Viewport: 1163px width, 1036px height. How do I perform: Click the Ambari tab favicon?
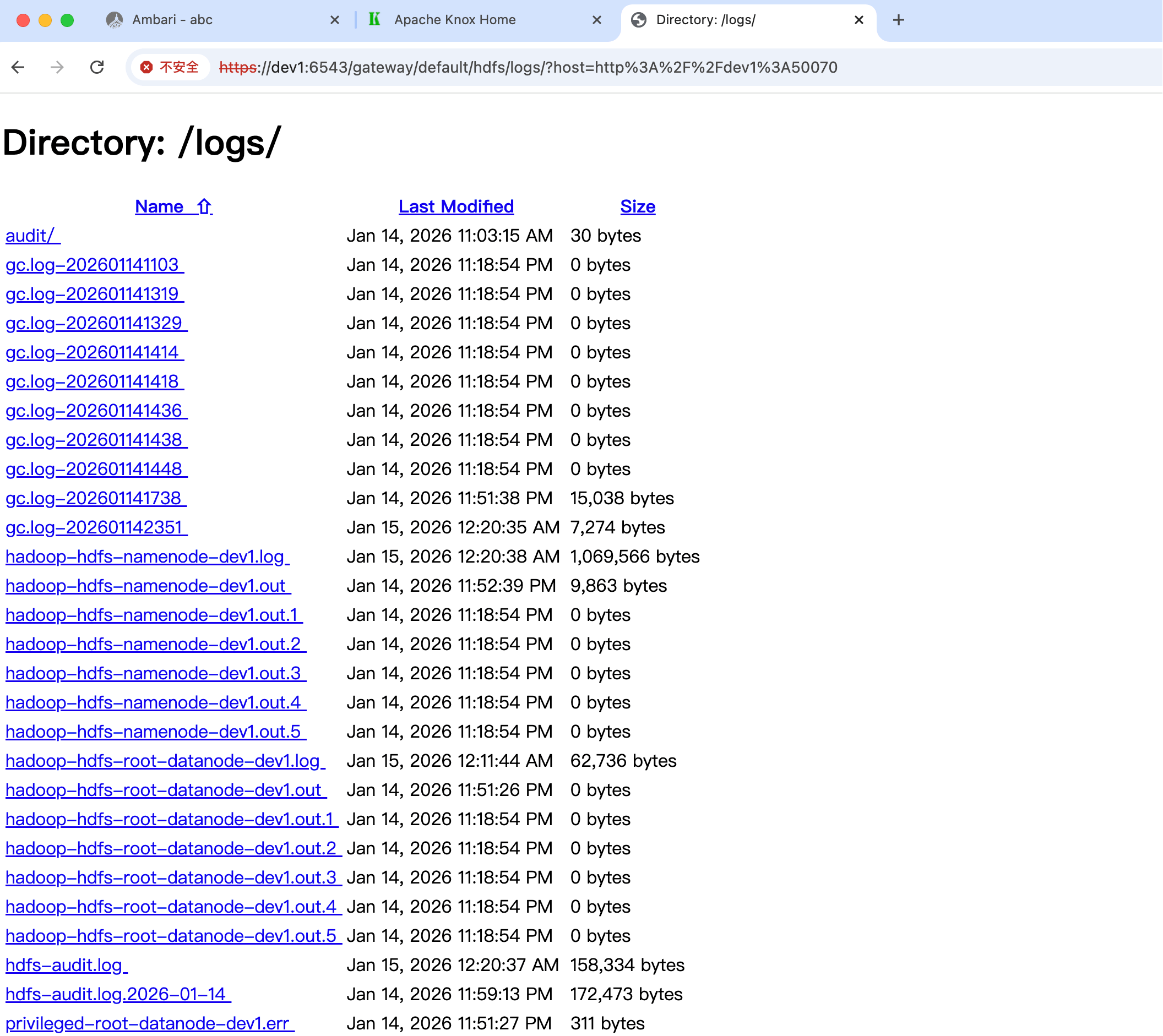115,19
